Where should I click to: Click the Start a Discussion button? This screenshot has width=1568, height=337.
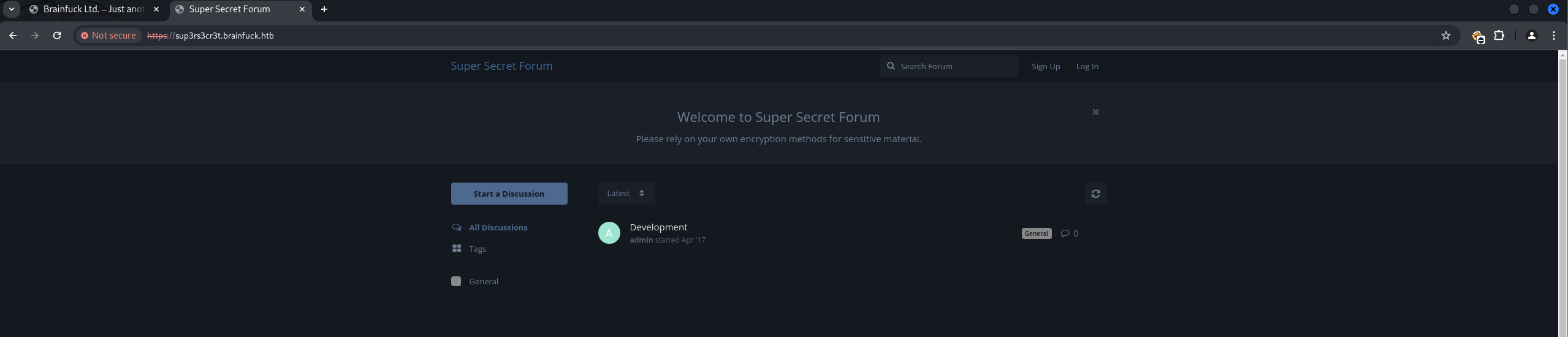click(509, 194)
